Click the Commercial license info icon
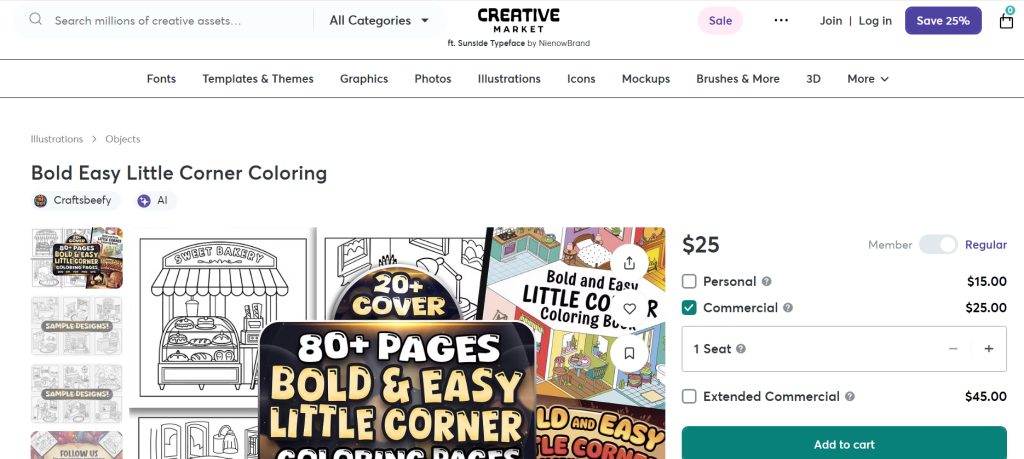 [x=788, y=308]
